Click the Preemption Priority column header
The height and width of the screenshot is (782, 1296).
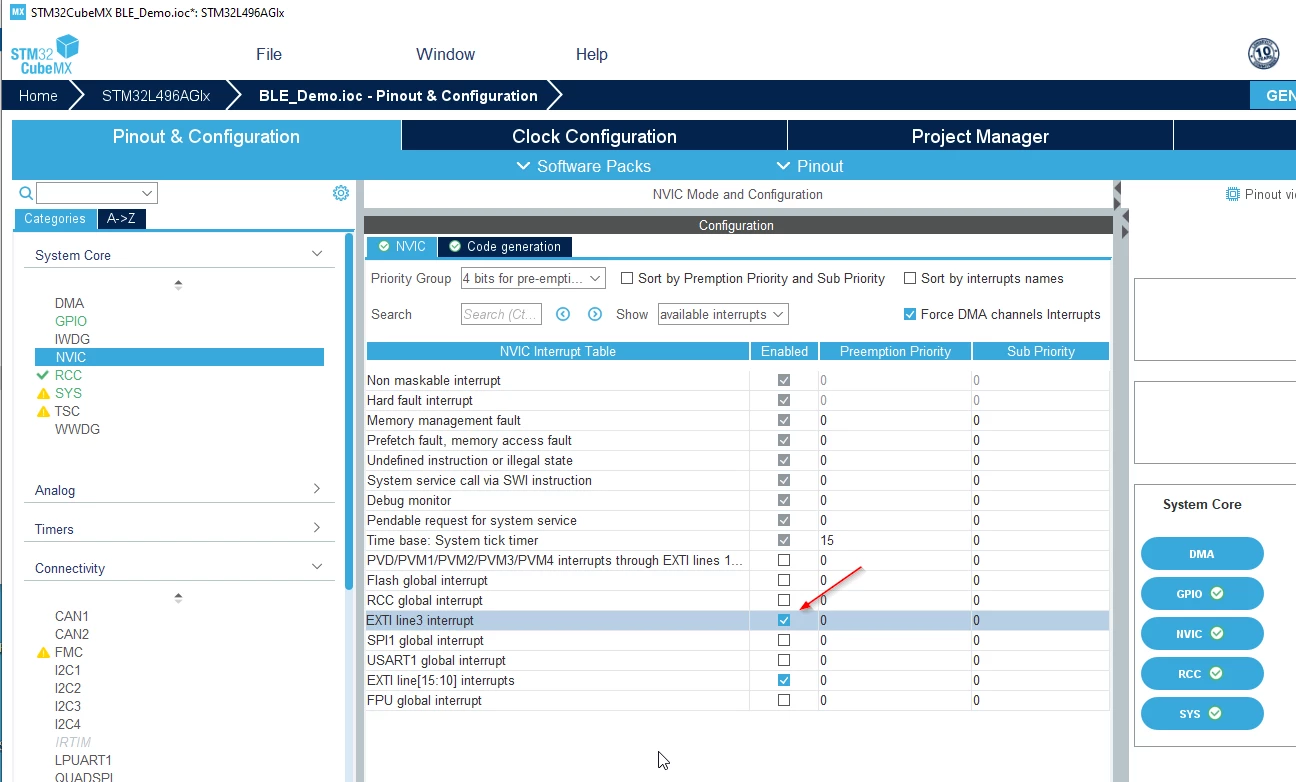pyautogui.click(x=895, y=351)
